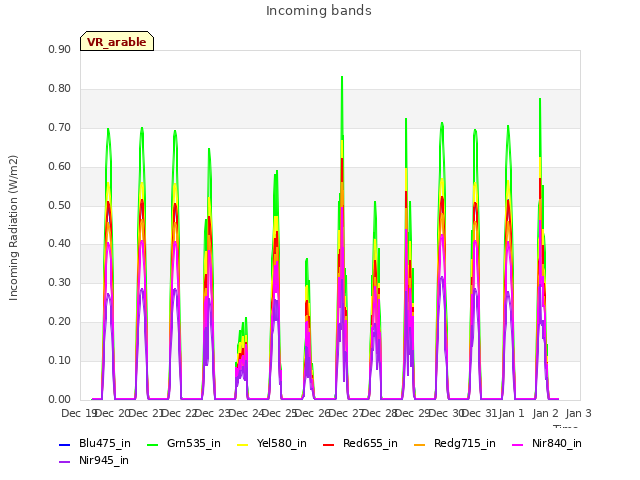Click the Grn535_in green legend swatch
The width and height of the screenshot is (640, 480).
coord(152,444)
